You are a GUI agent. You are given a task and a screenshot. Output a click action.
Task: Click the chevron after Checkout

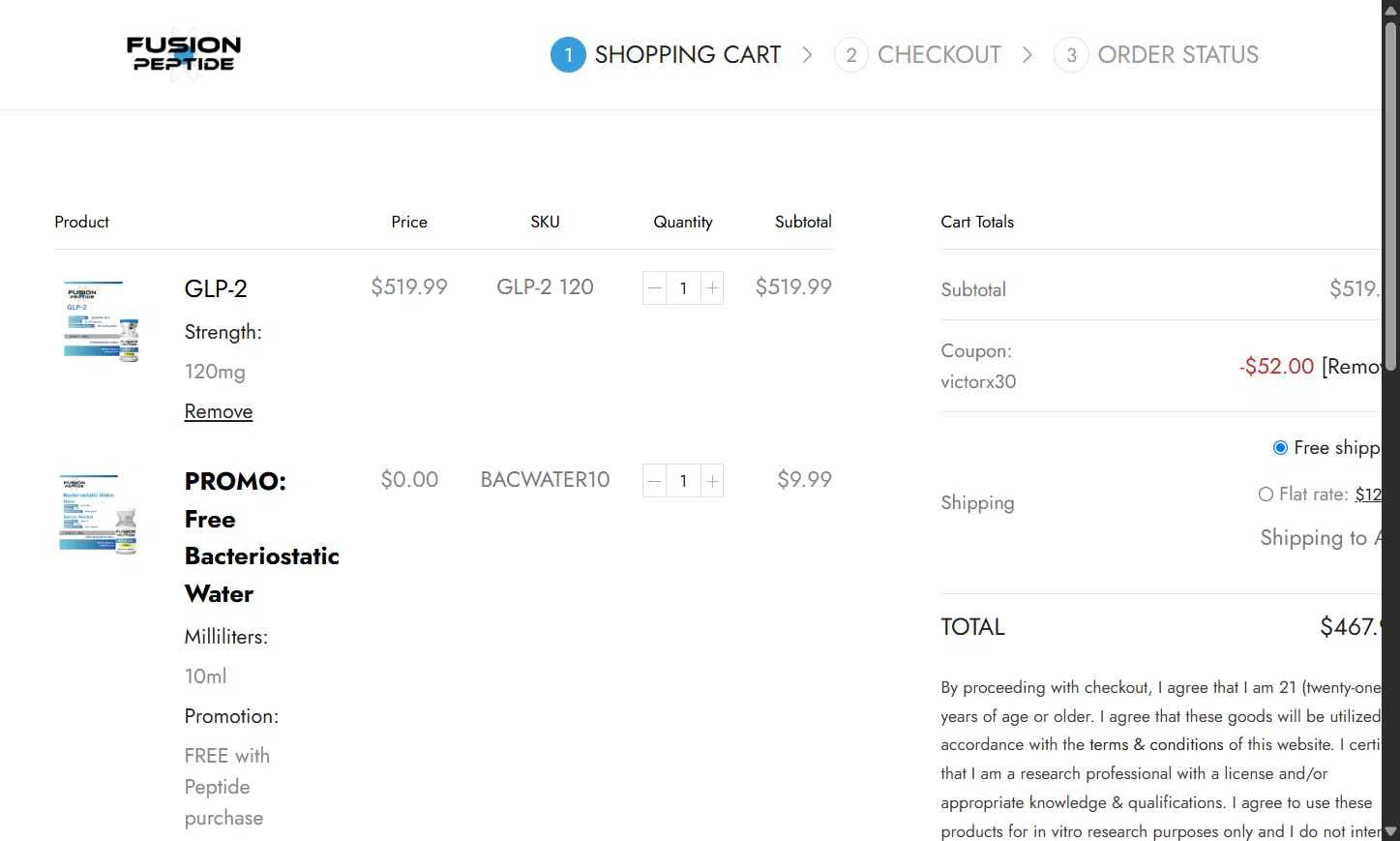click(1028, 55)
